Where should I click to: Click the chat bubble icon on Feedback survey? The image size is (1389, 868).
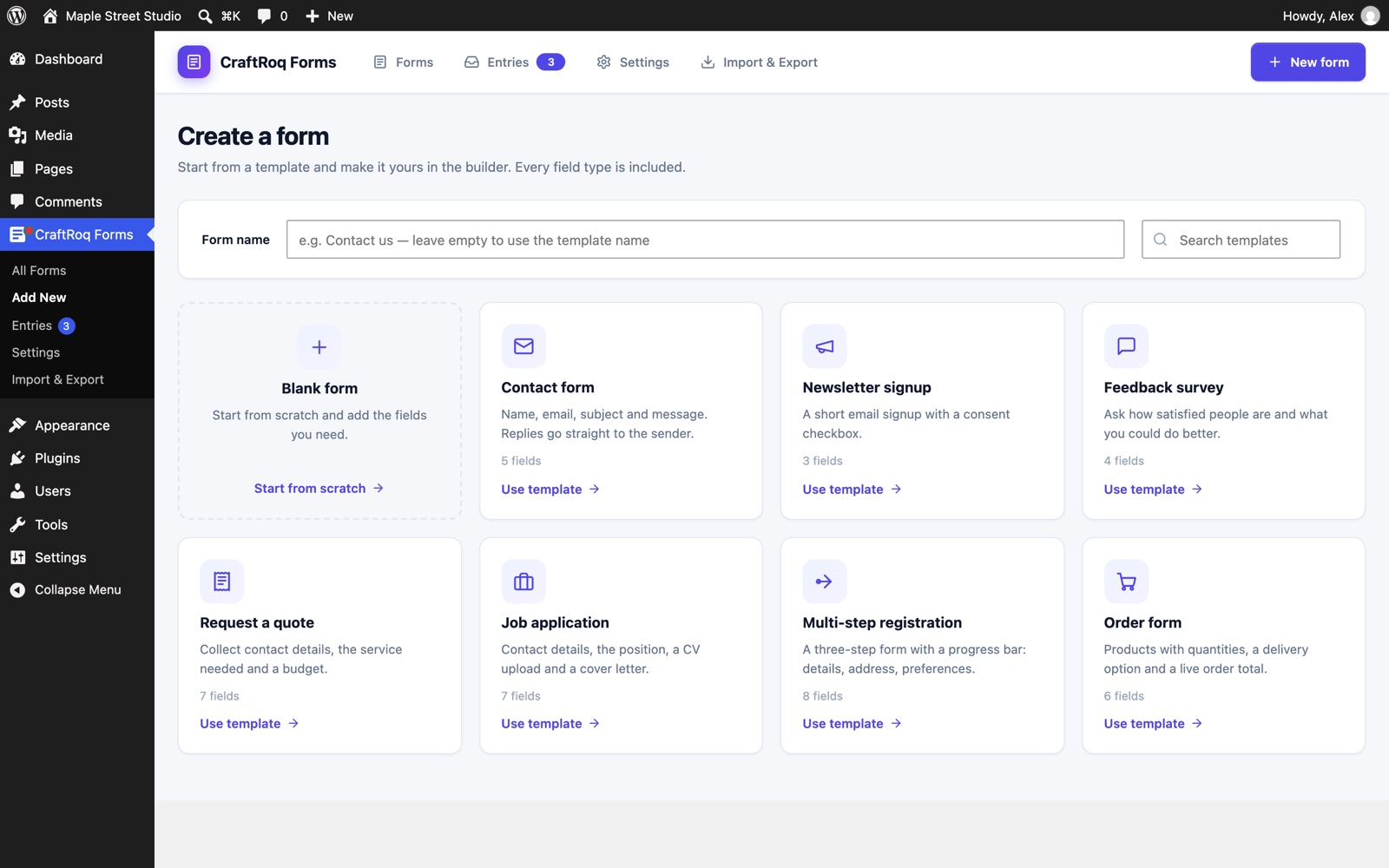click(x=1126, y=346)
